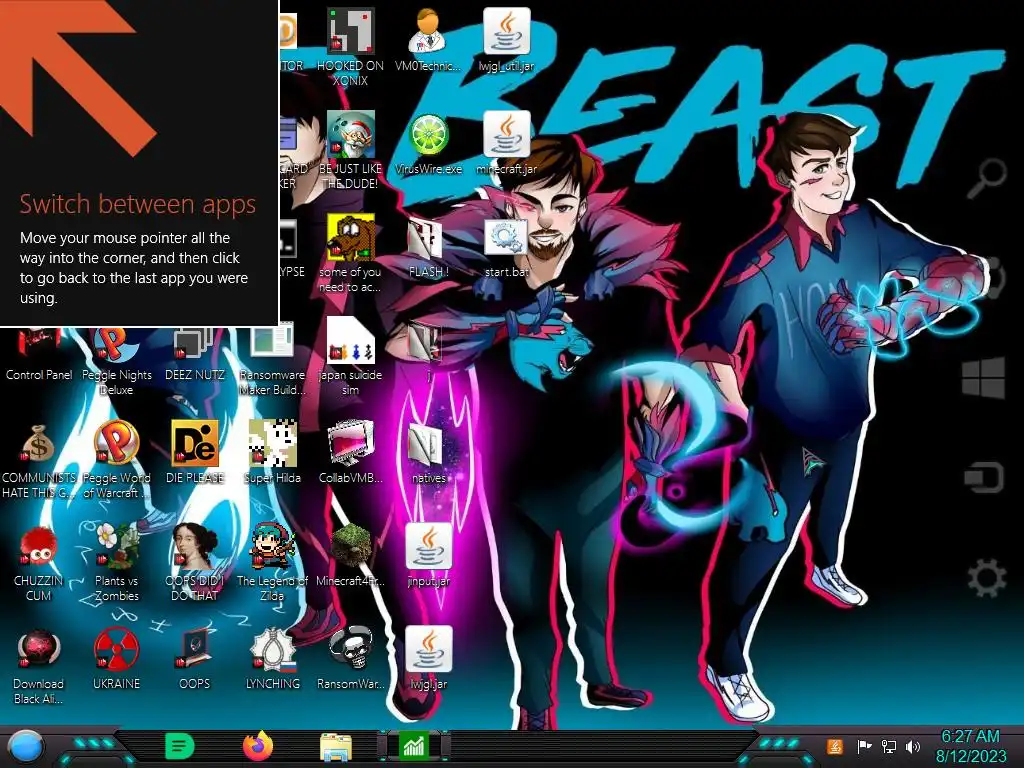Open the CHUZZIN CUM red fuzzy icon

point(39,547)
